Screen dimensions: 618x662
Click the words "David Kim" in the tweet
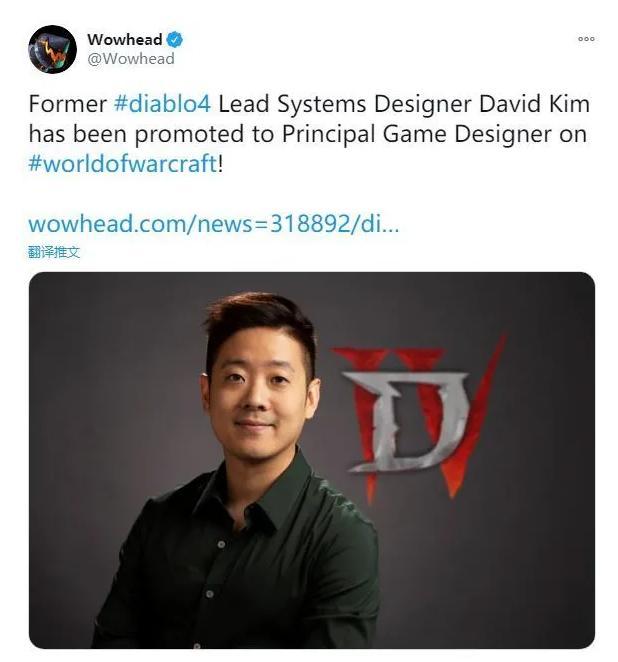(x=534, y=104)
